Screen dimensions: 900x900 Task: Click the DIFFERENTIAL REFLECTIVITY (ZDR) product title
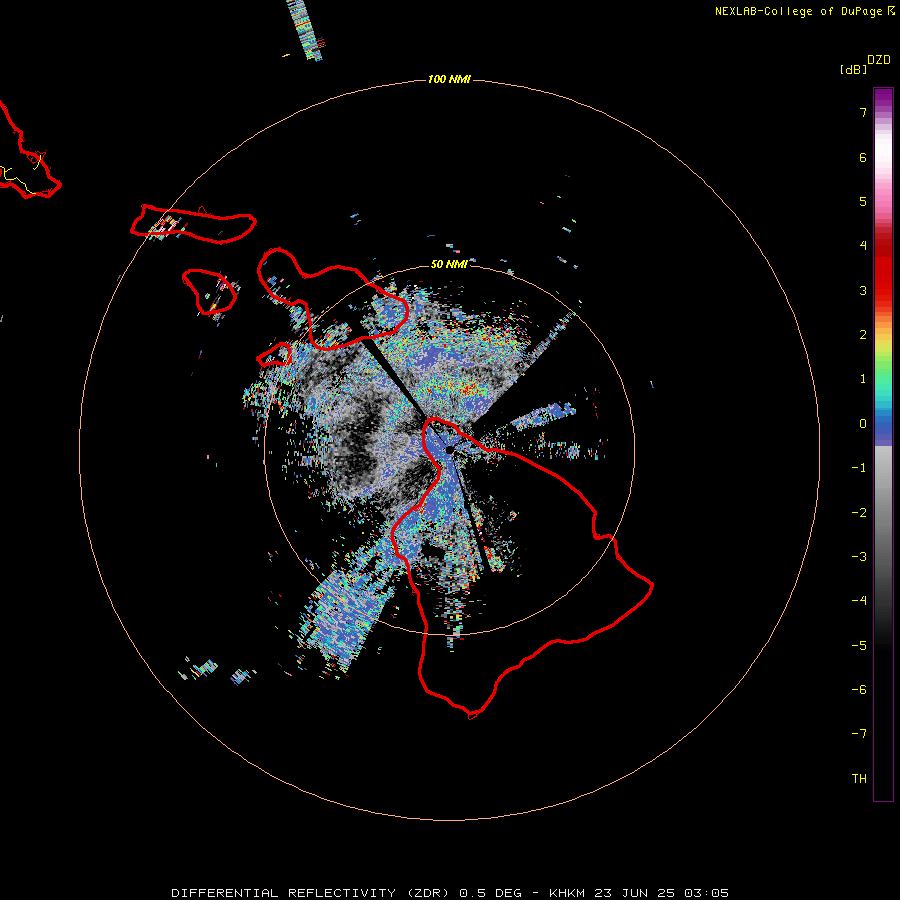(x=312, y=893)
